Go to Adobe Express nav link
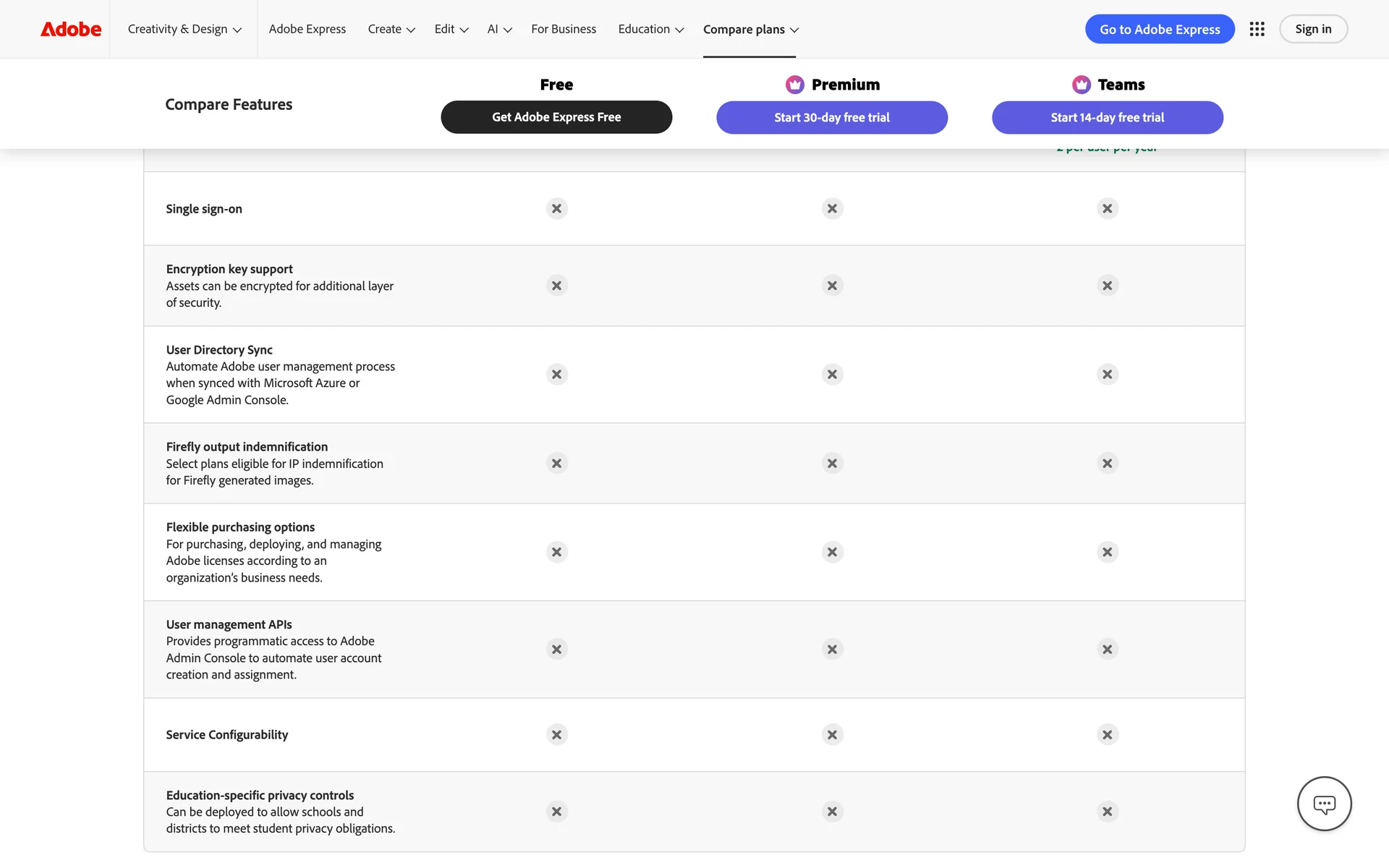The height and width of the screenshot is (868, 1389). (x=307, y=29)
